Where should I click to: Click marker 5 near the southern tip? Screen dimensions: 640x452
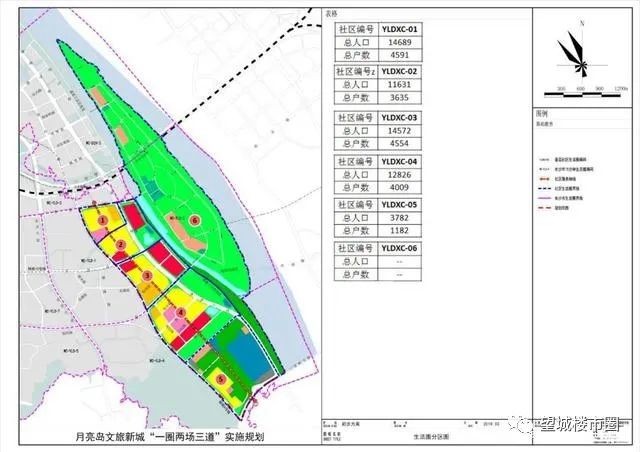coord(221,380)
